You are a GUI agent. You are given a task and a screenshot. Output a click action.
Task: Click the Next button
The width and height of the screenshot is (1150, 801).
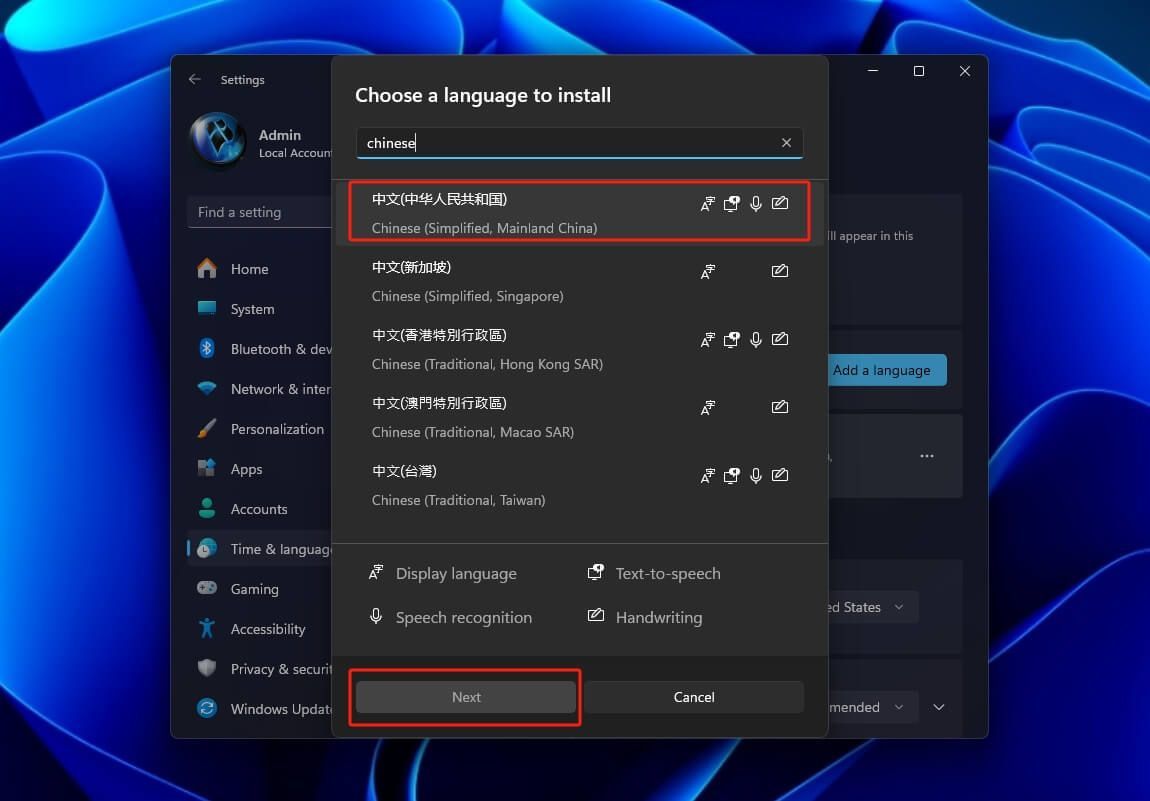click(466, 697)
